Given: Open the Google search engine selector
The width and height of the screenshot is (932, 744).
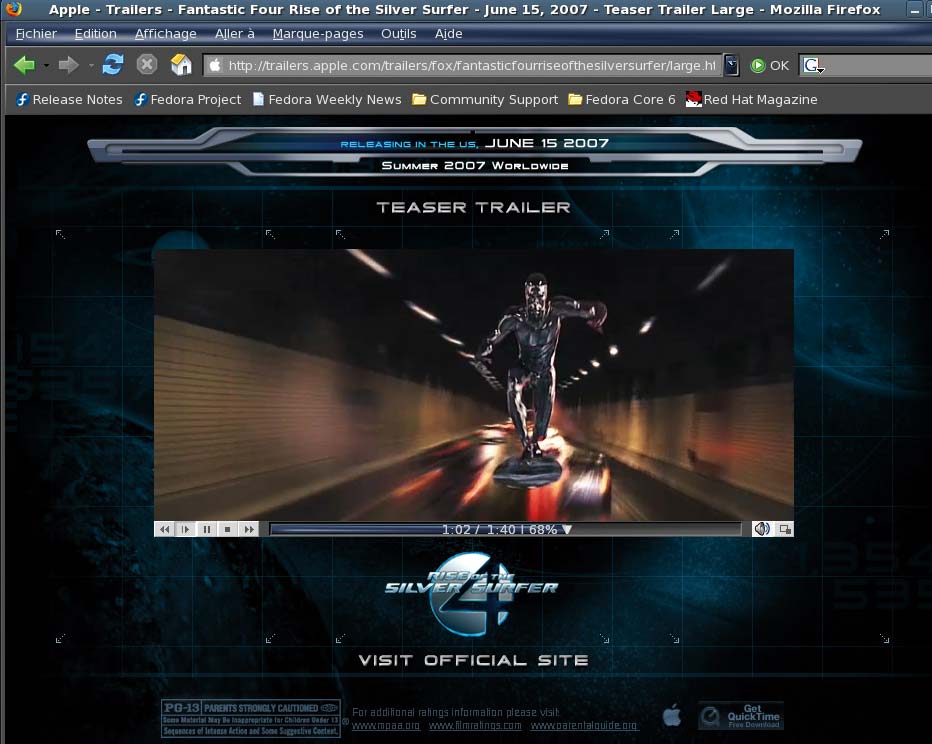Looking at the screenshot, I should (x=813, y=65).
